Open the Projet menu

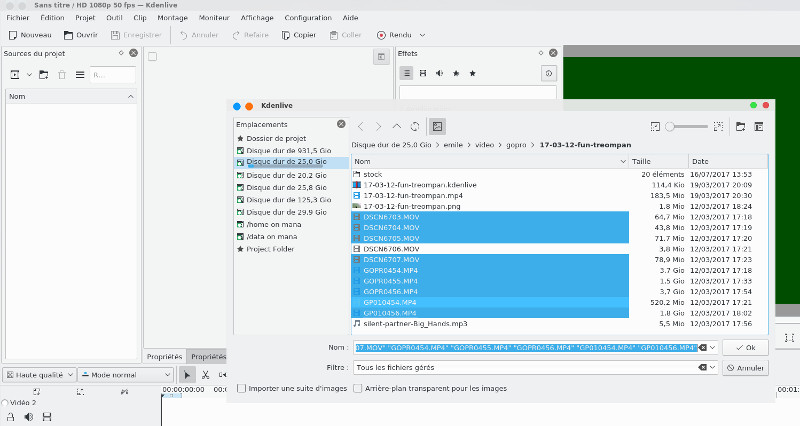85,17
